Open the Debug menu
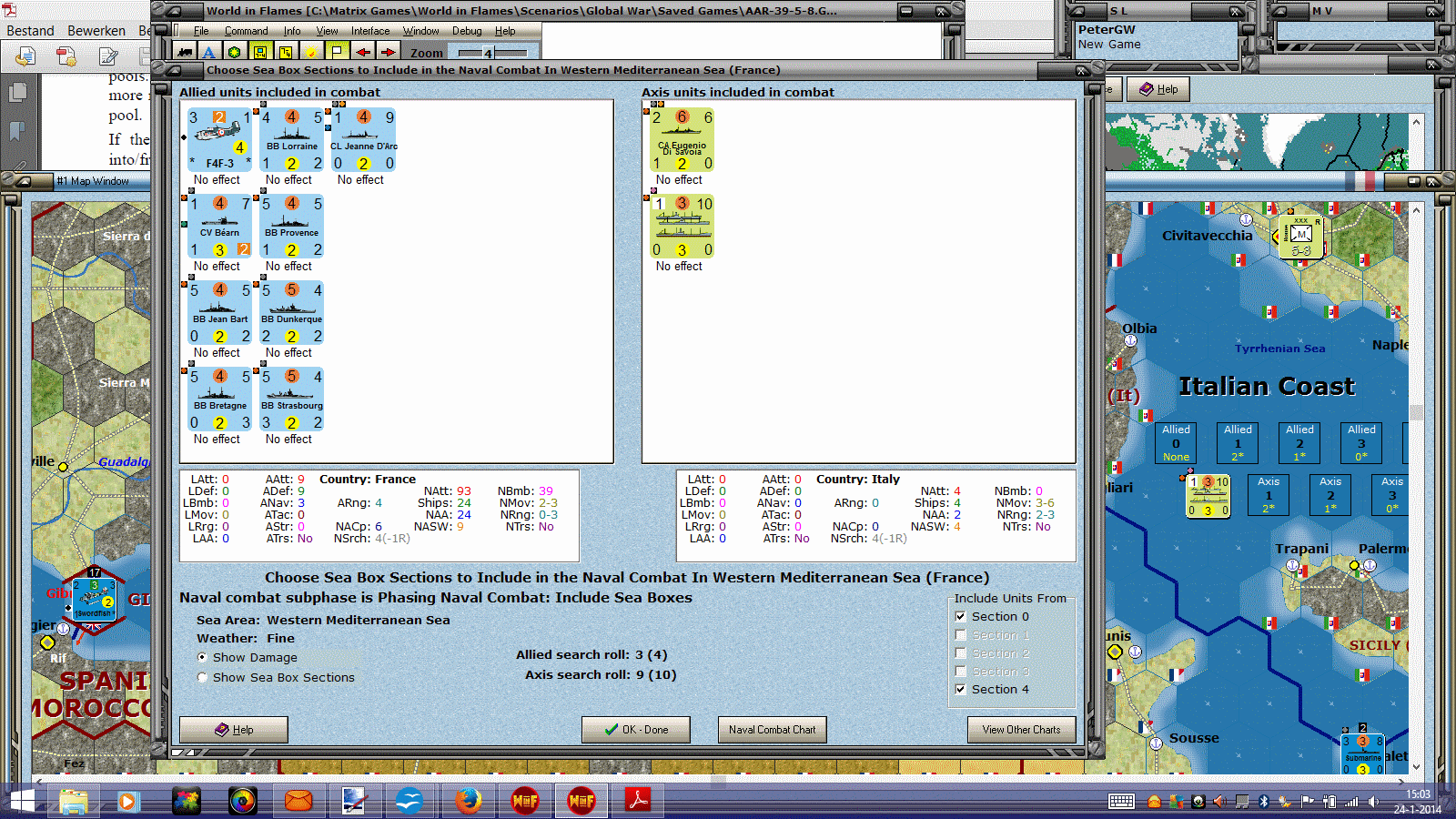This screenshot has height=819, width=1456. click(x=467, y=31)
